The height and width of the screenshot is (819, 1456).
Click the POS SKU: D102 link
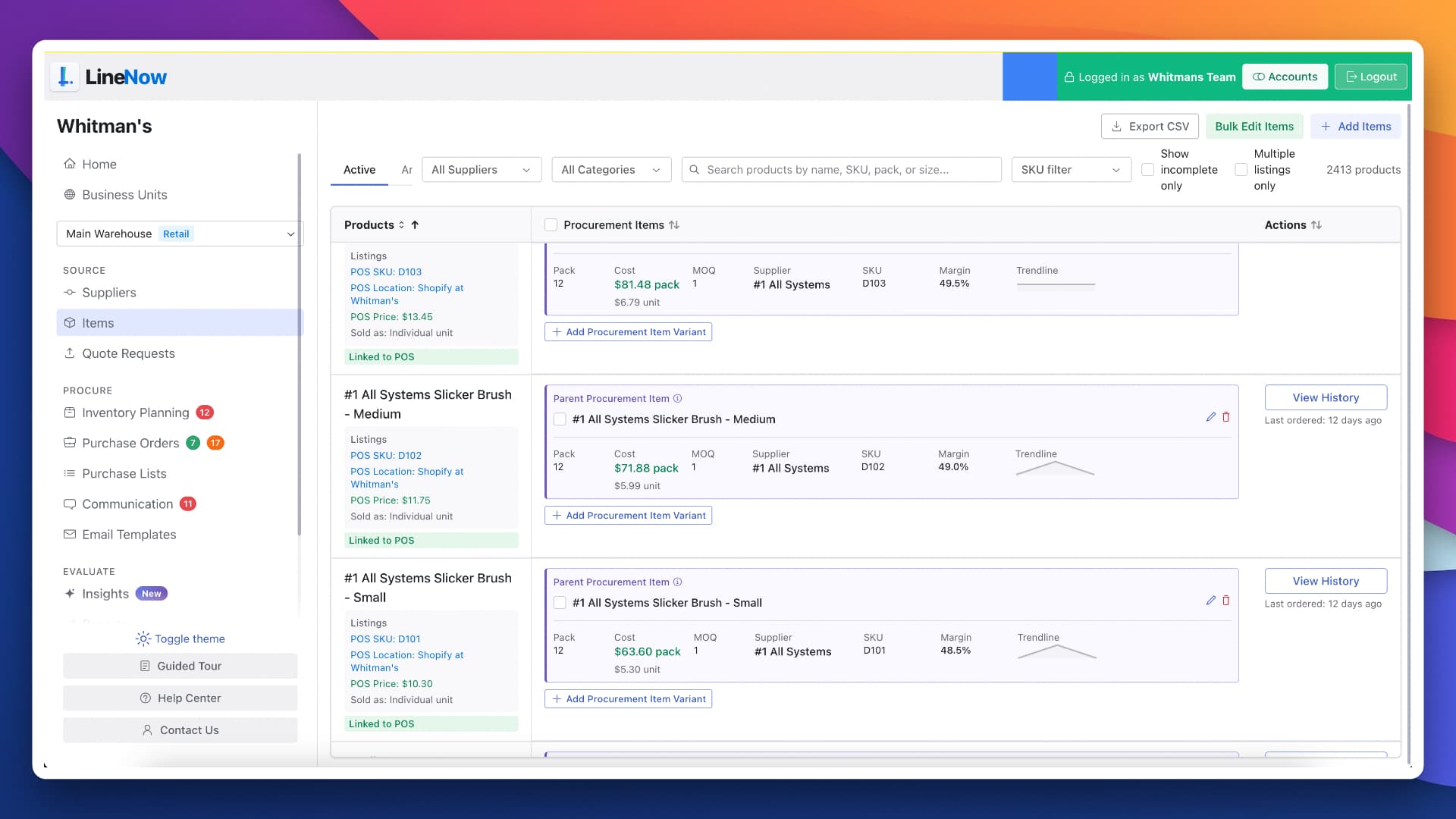(x=386, y=456)
